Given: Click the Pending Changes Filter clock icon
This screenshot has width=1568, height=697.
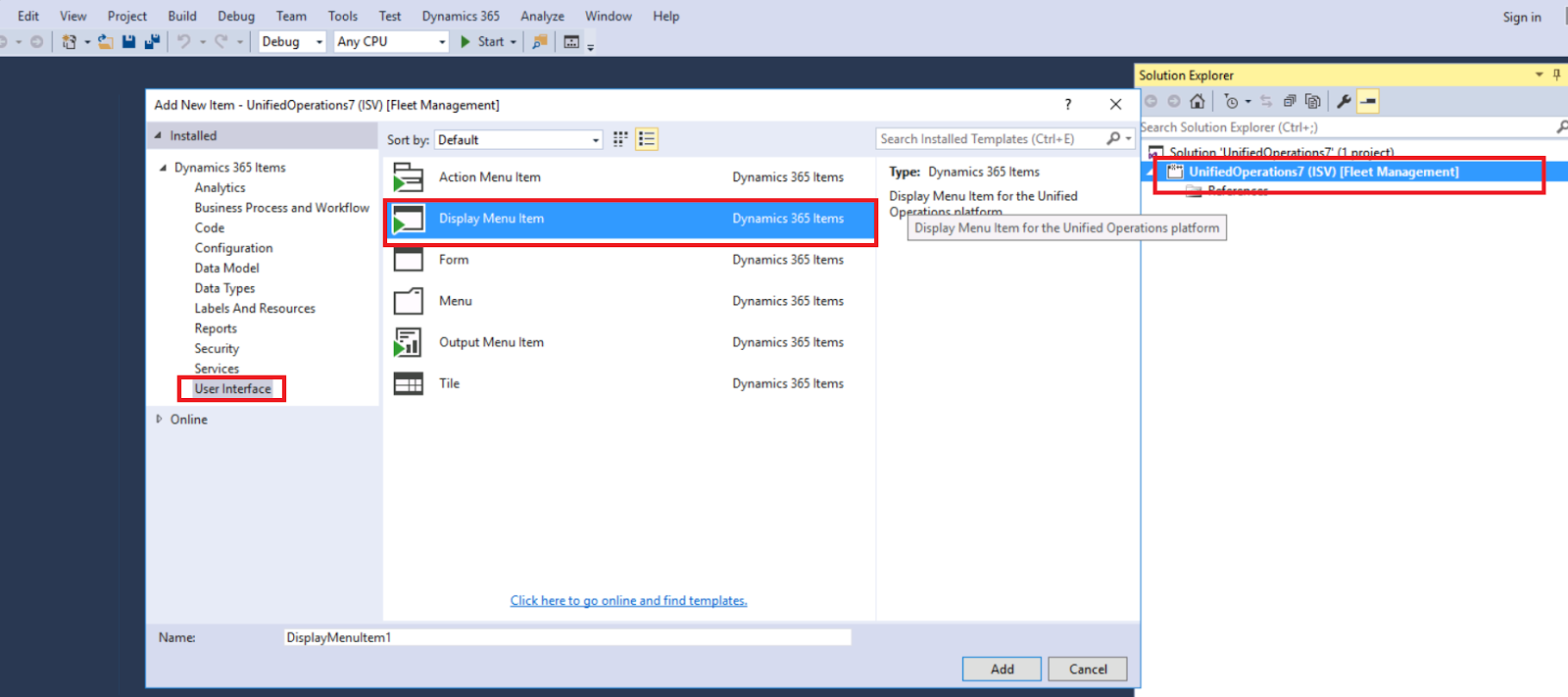Looking at the screenshot, I should [1231, 101].
